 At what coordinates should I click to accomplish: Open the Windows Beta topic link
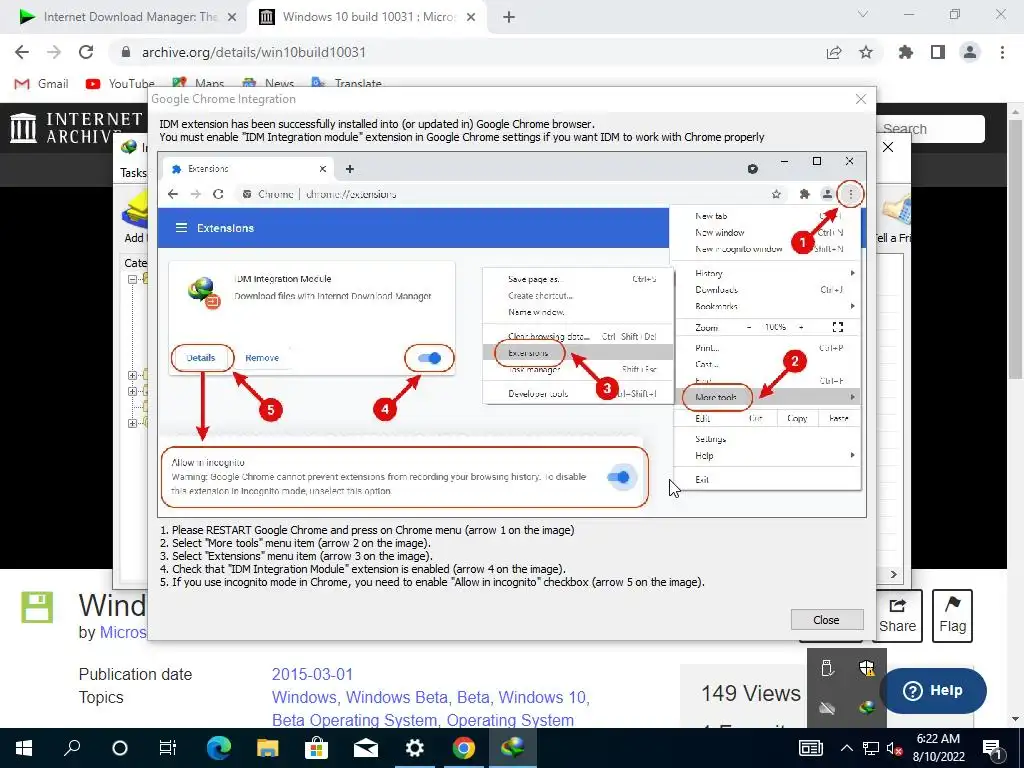coord(397,697)
